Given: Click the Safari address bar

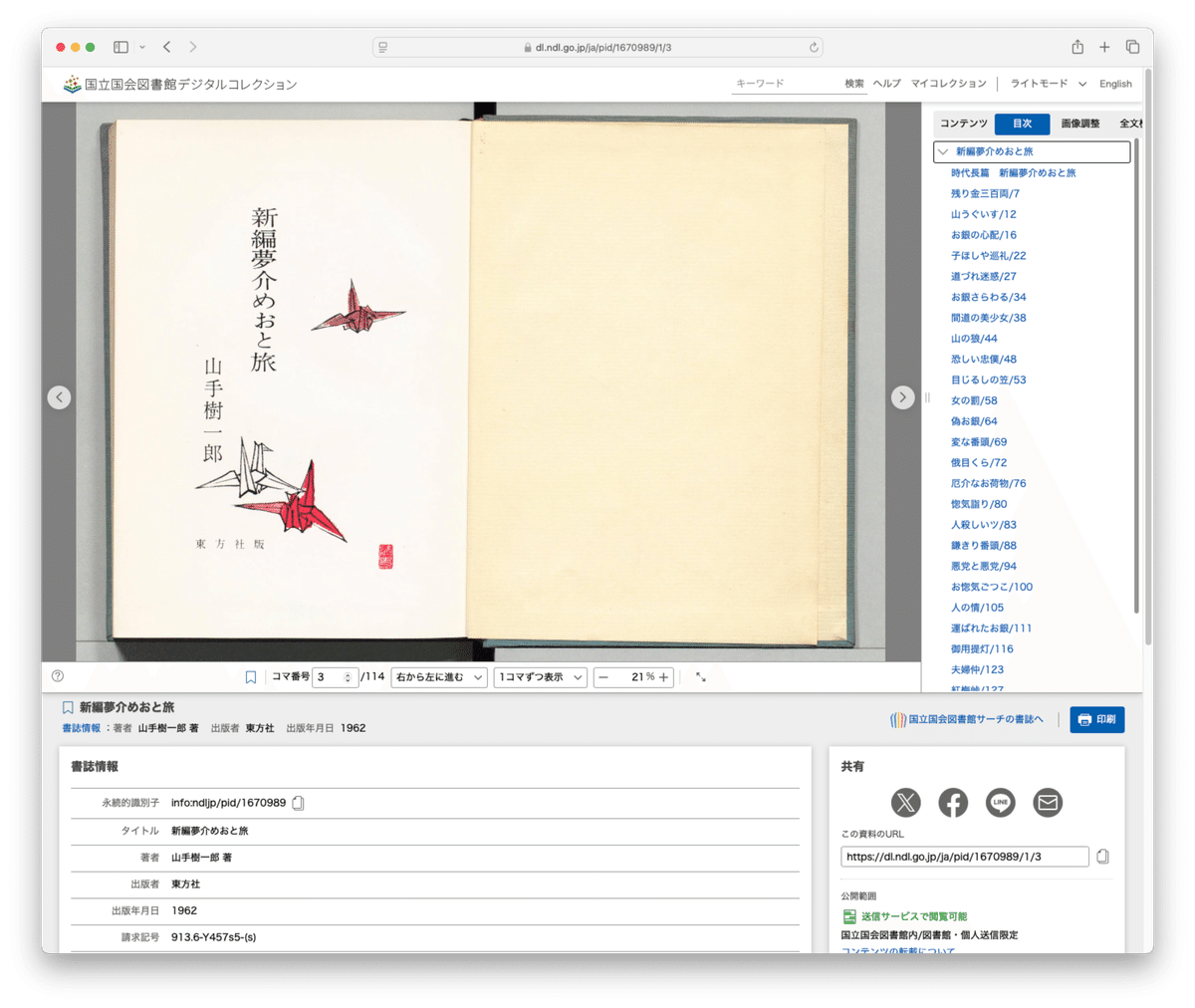Looking at the screenshot, I should coord(597,47).
